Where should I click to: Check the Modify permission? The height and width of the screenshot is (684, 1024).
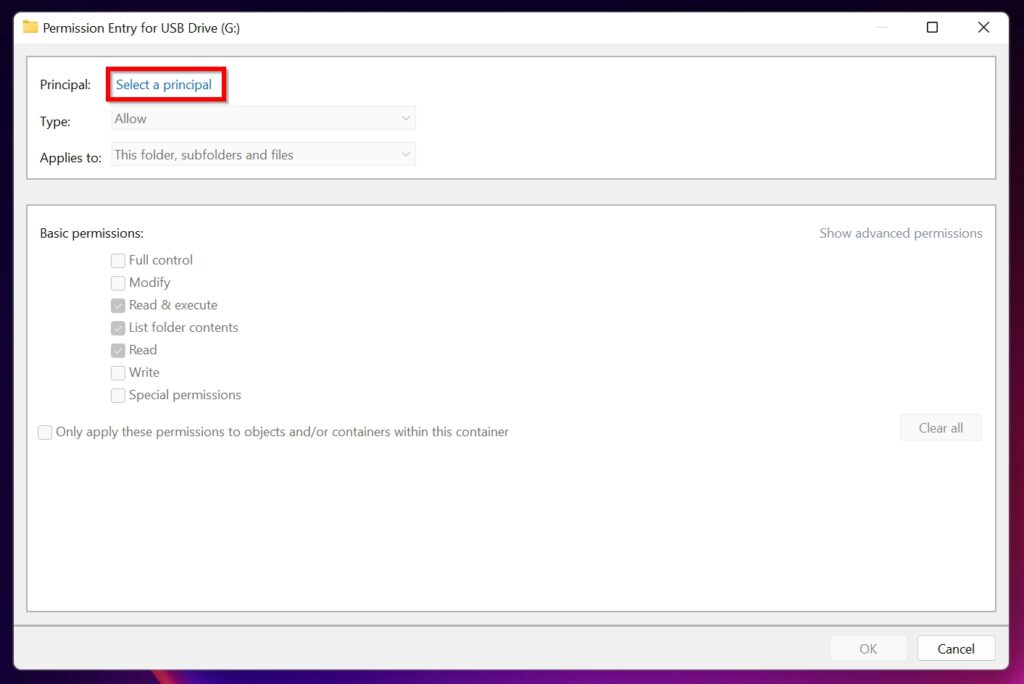(118, 283)
